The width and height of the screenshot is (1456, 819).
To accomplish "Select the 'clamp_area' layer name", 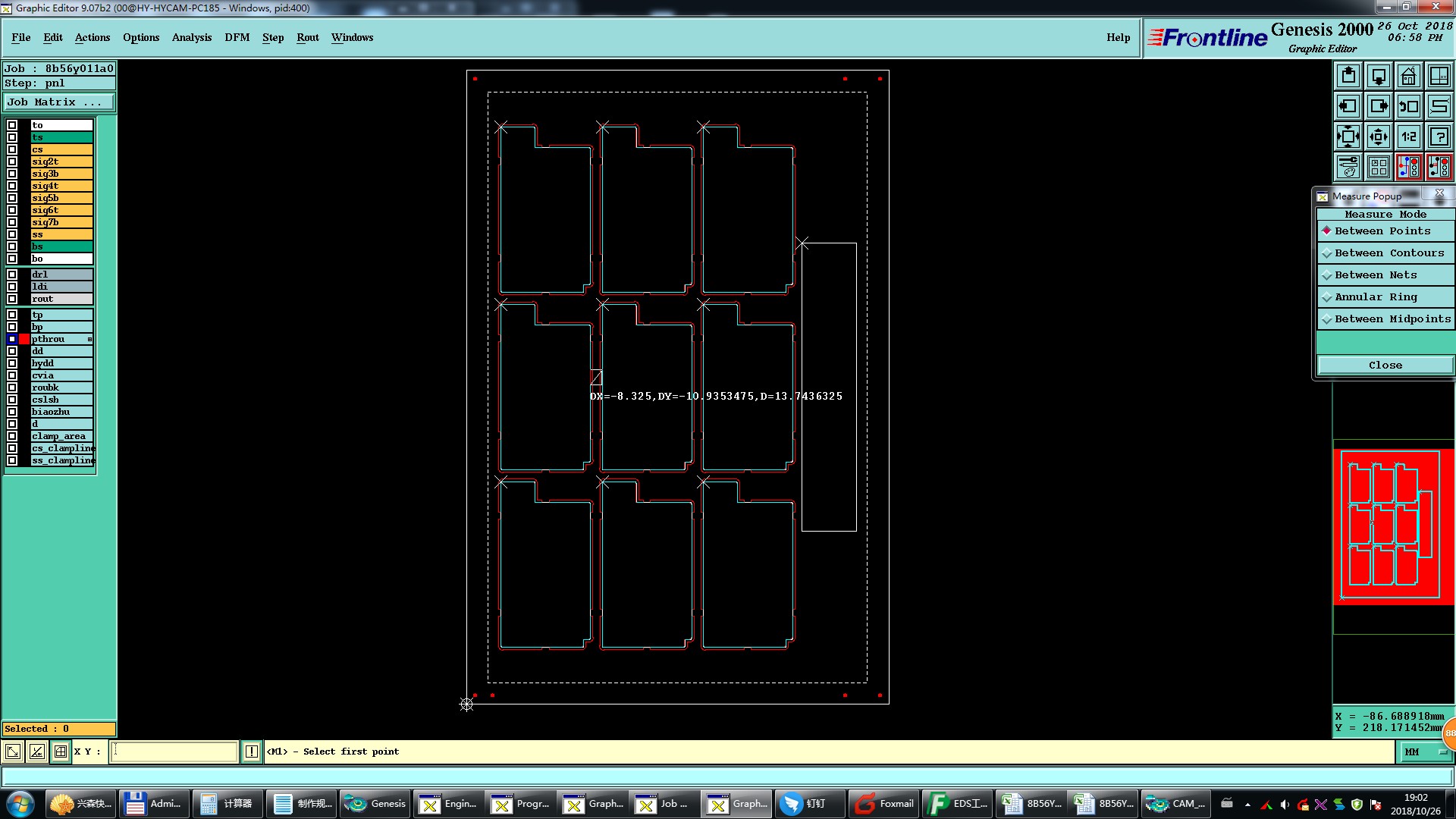I will coord(61,436).
